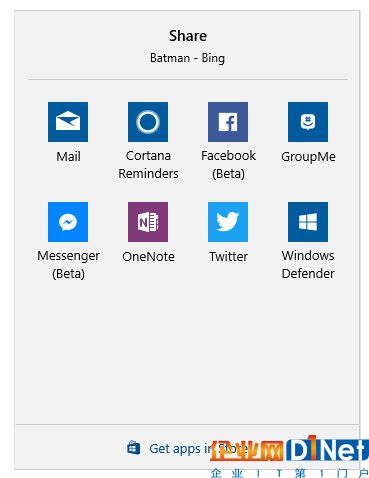Viewport: 369px width, 478px height.
Task: Select the Cortana Reminders text label
Action: [148, 165]
